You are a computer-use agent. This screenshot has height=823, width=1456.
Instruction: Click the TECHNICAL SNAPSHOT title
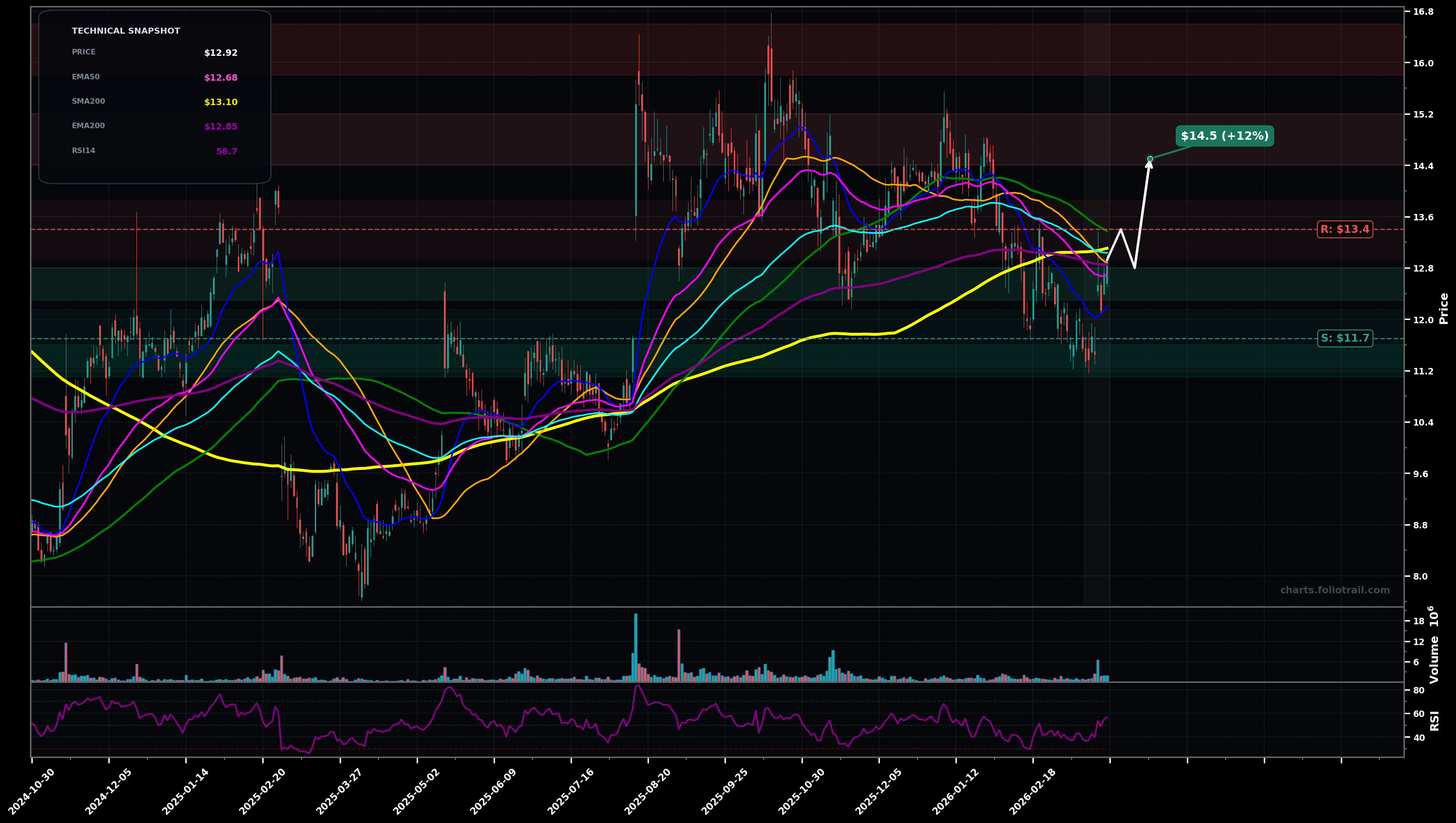(125, 31)
